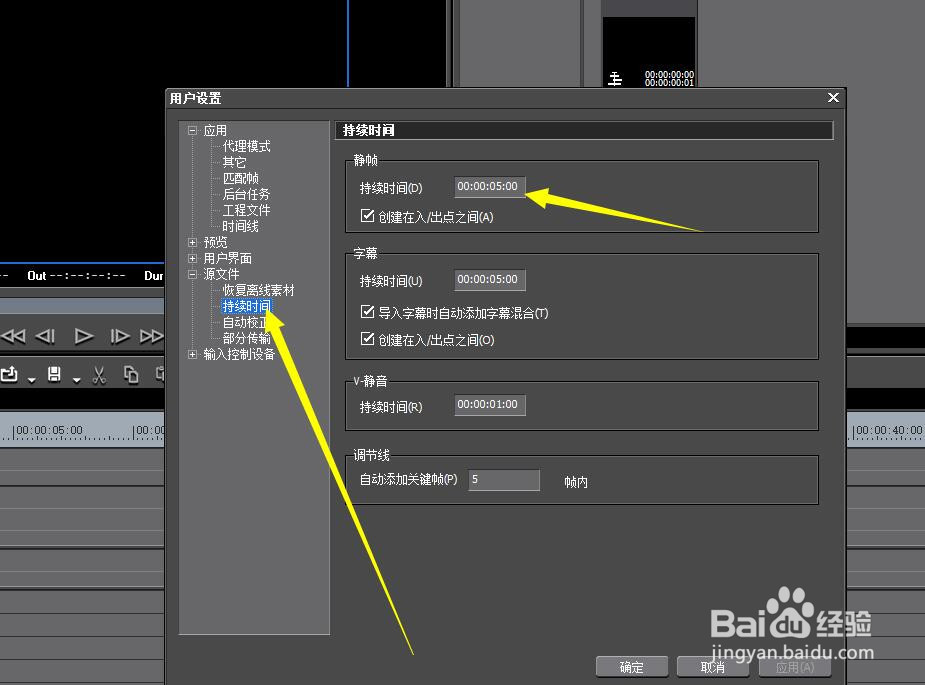Select 时间线 in the settings tree
Screen dimensions: 925x685
pyautogui.click(x=240, y=226)
